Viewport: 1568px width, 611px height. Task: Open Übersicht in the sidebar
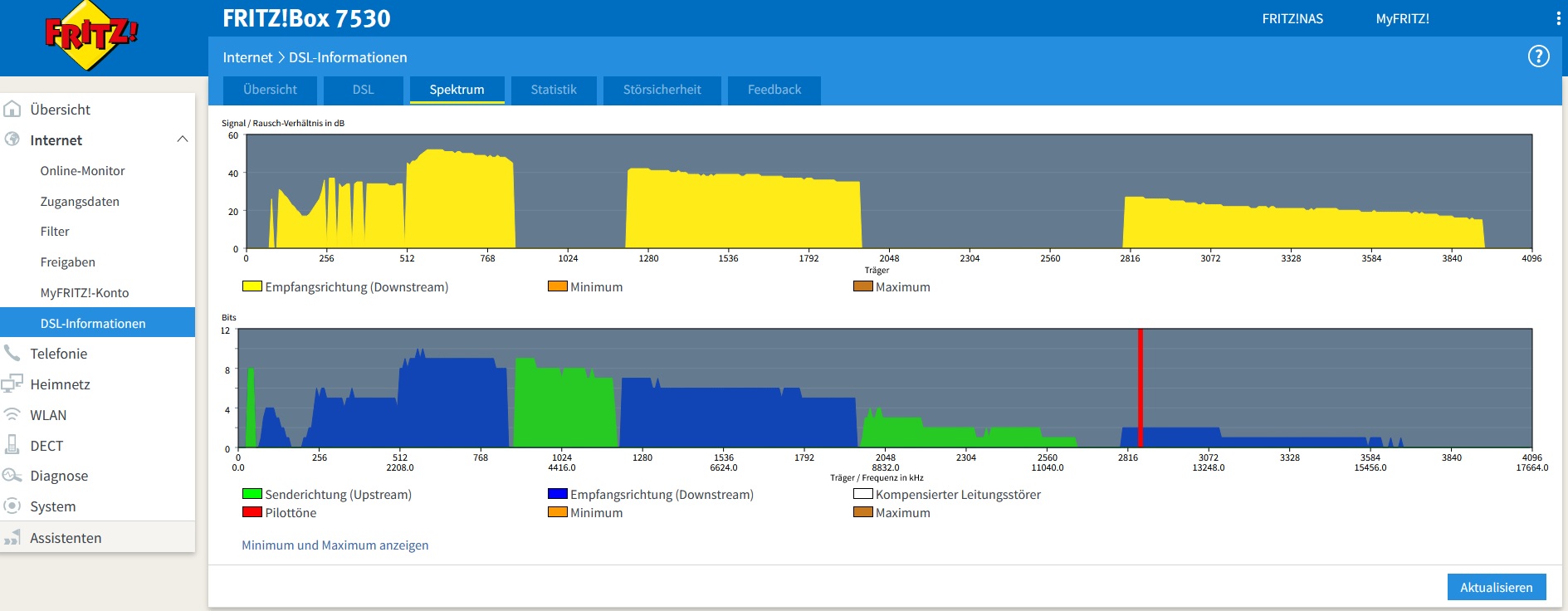60,110
